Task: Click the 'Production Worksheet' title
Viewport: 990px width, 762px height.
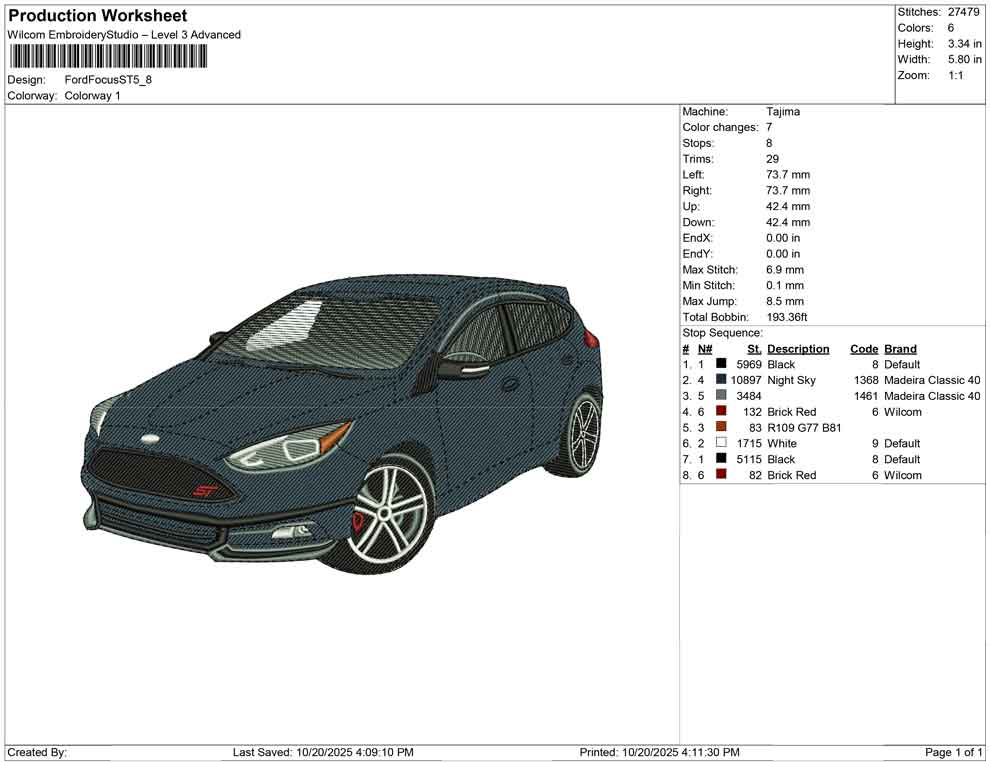Action: 98,16
